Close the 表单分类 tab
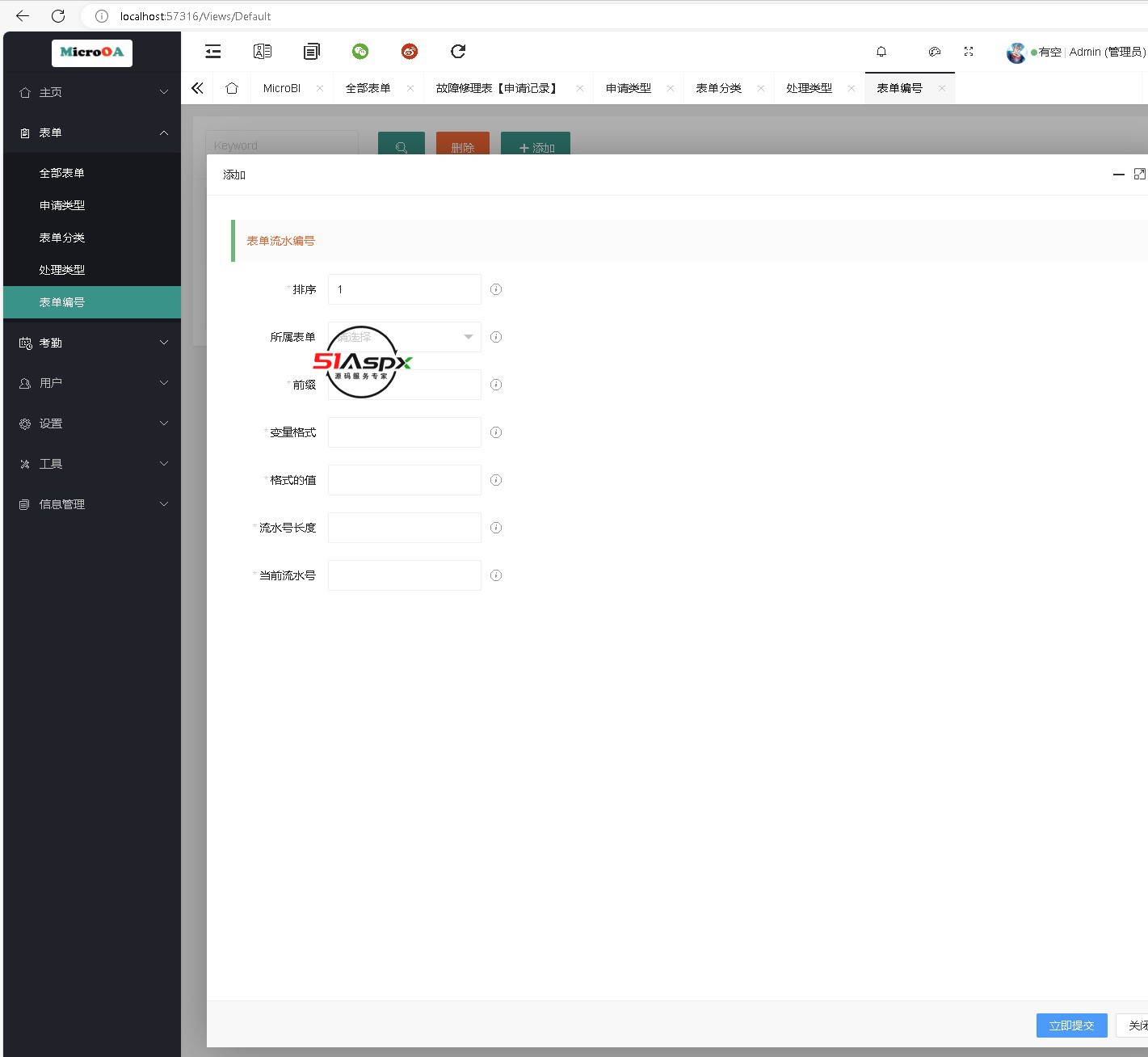The height and width of the screenshot is (1057, 1148). click(761, 88)
